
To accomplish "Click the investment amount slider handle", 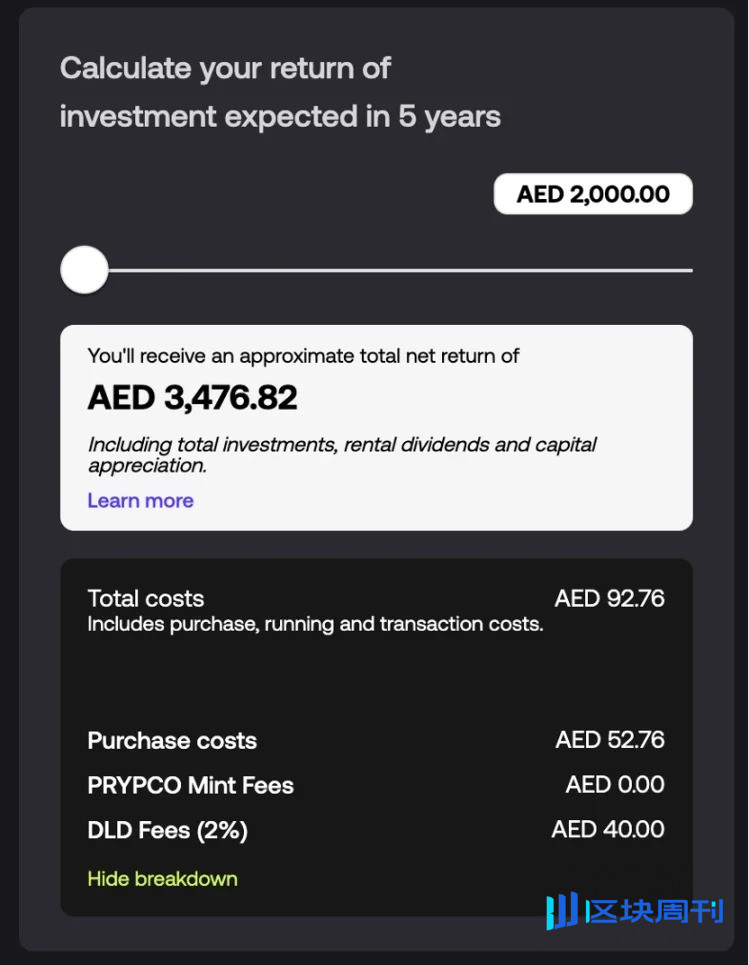I will (x=84, y=270).
